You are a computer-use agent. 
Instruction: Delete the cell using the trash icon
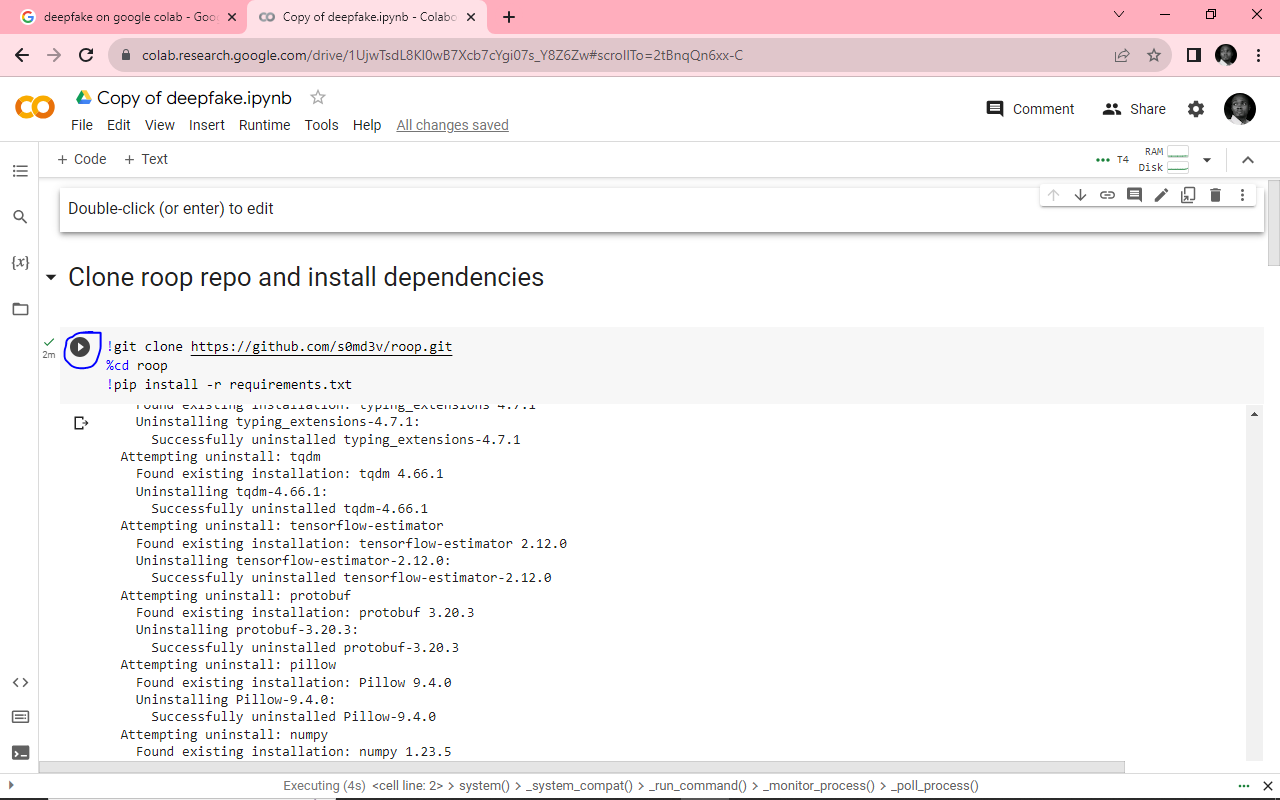pos(1215,195)
